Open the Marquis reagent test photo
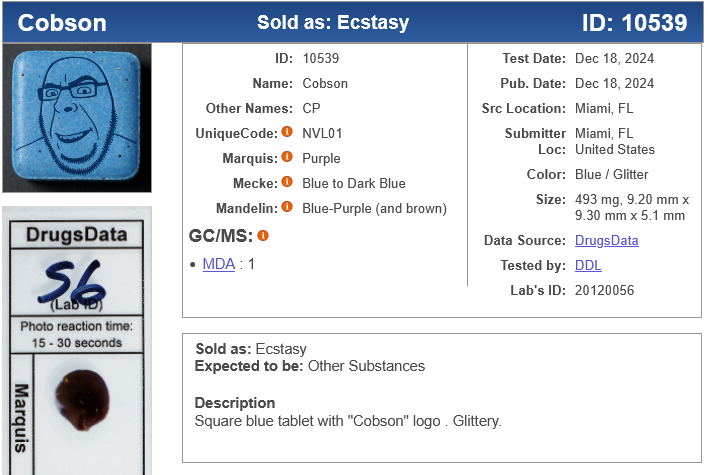The height and width of the screenshot is (475, 708). 77,340
